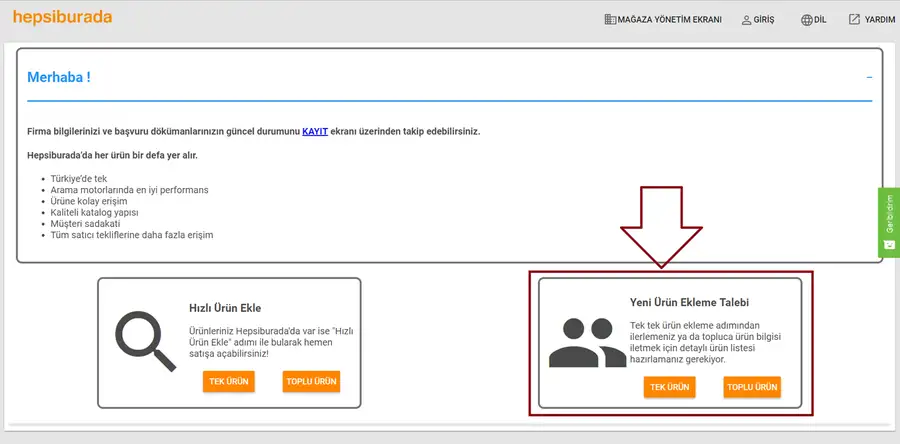Open the green Geribildirim feedback tab
This screenshot has height=444, width=900.
(x=889, y=222)
